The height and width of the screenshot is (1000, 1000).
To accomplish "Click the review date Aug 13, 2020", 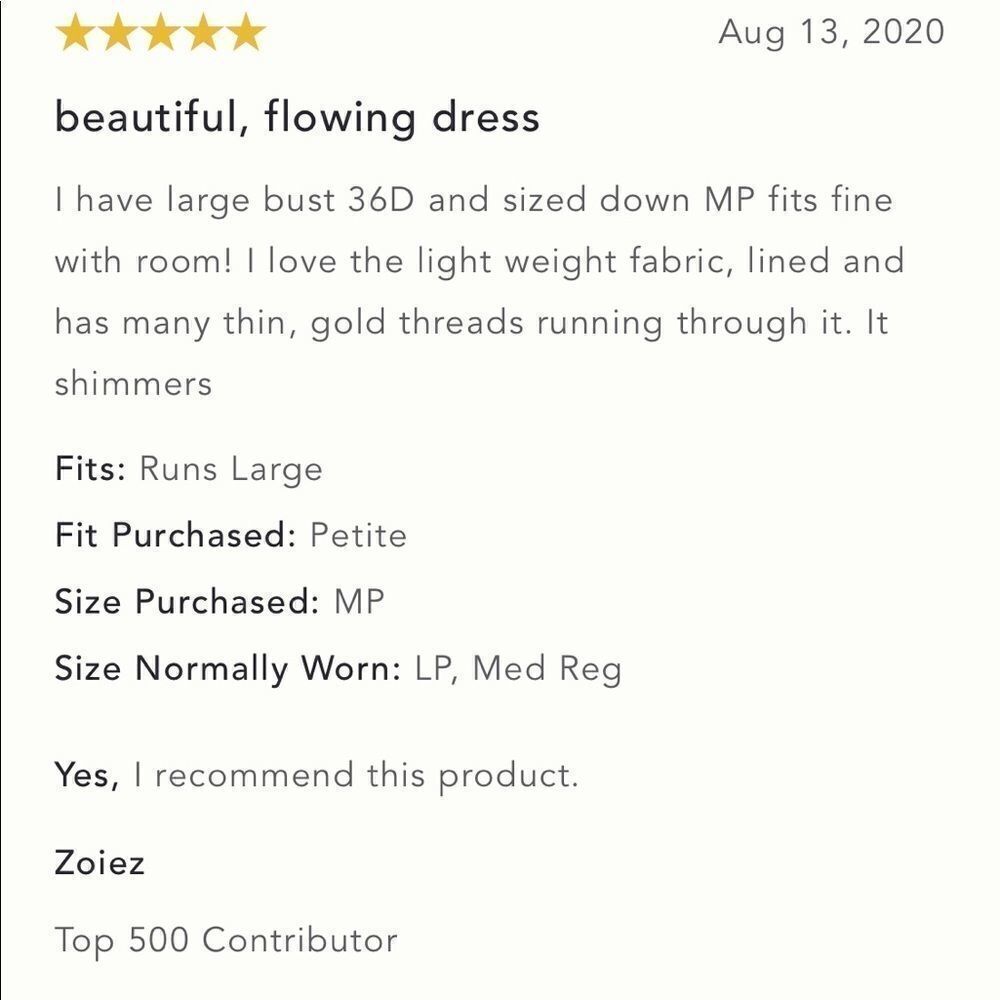I will [831, 32].
